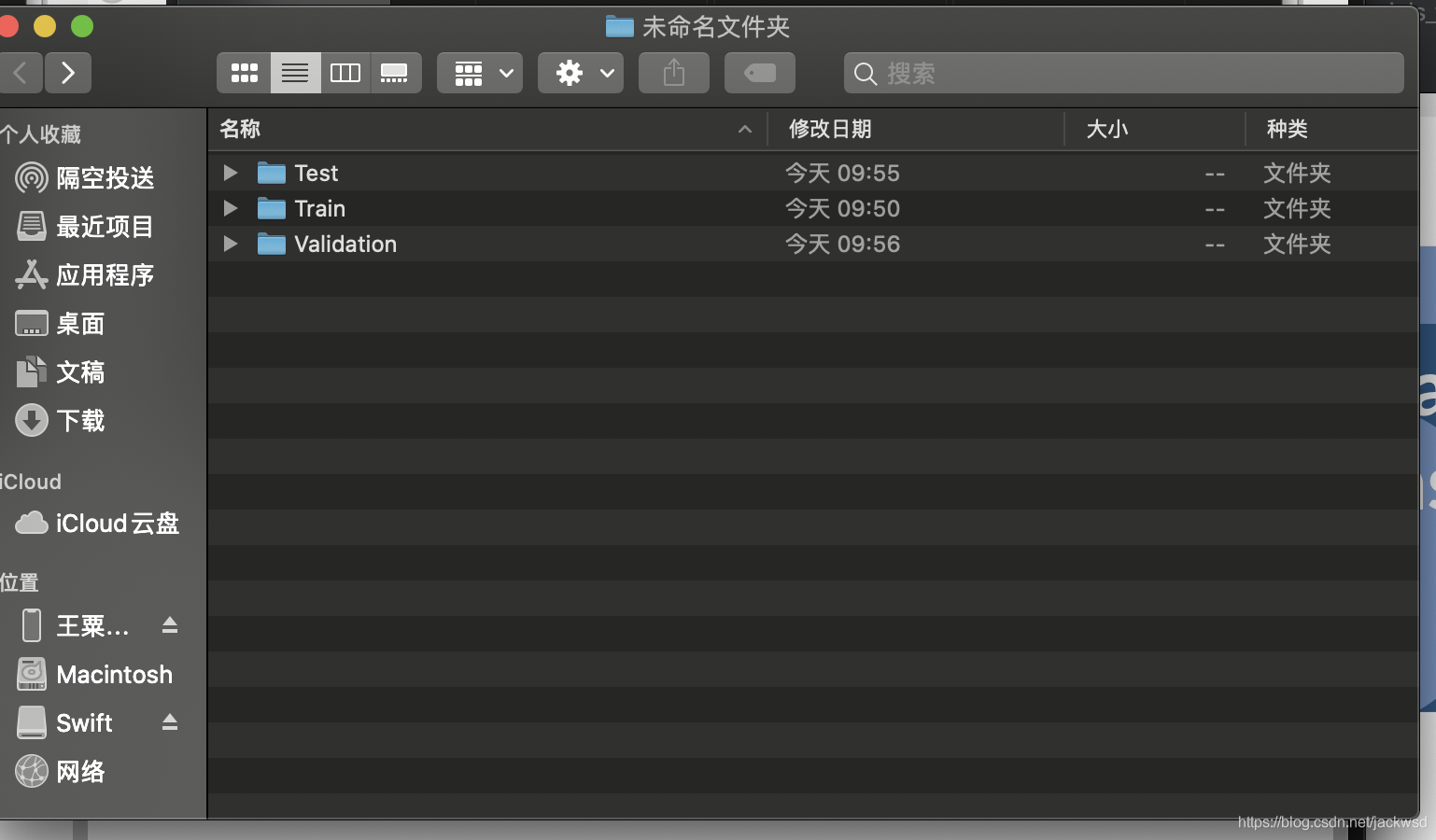
Task: Click Train's modified date 今天 09:50
Action: point(842,208)
